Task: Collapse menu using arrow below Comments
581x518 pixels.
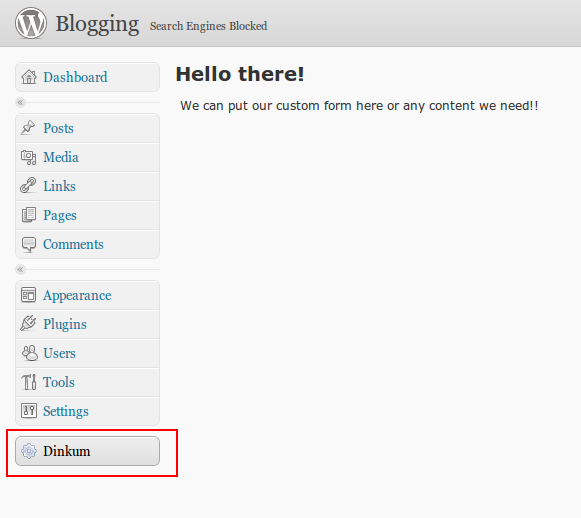Action: pos(20,269)
